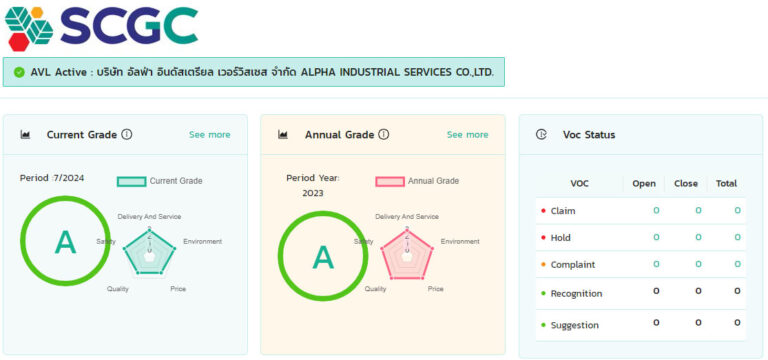The image size is (768, 360).
Task: Click the Period Year: 2023 text
Action: pyautogui.click(x=313, y=186)
